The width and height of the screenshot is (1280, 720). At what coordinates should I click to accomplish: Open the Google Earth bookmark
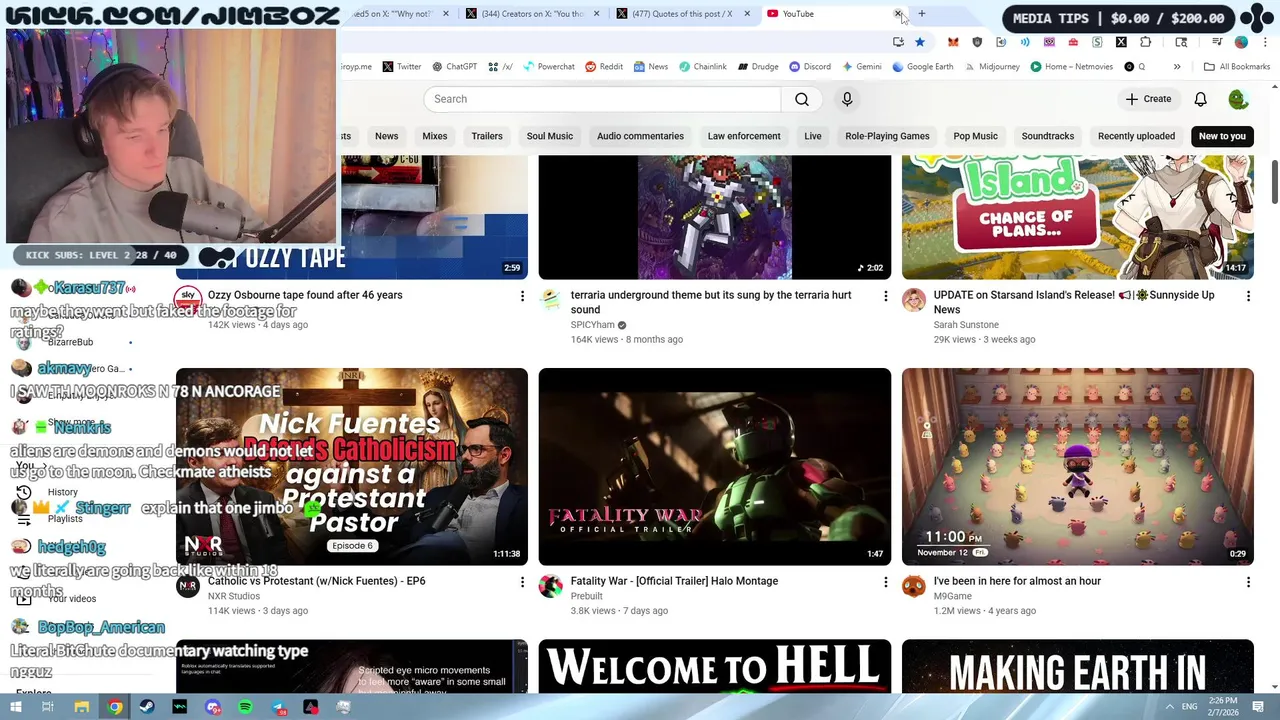(x=922, y=67)
